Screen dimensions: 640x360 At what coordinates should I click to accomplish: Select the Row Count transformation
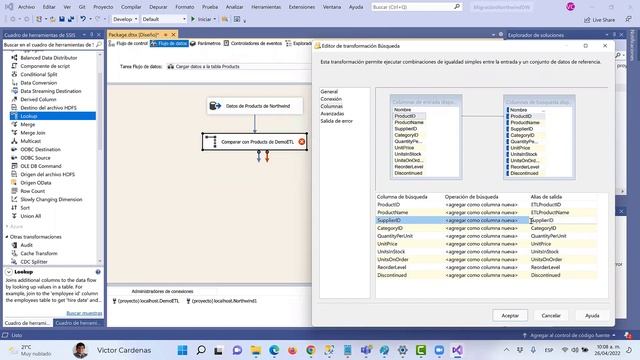pyautogui.click(x=33, y=191)
